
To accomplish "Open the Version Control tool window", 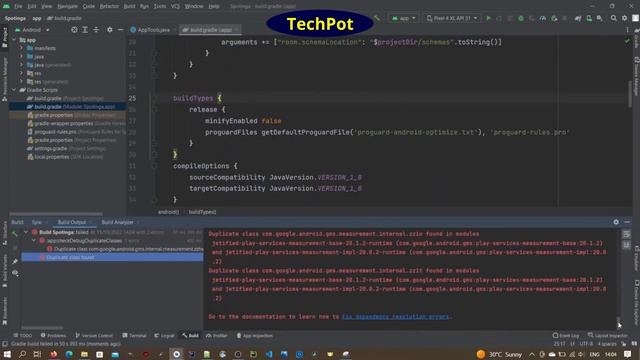I will (94, 336).
